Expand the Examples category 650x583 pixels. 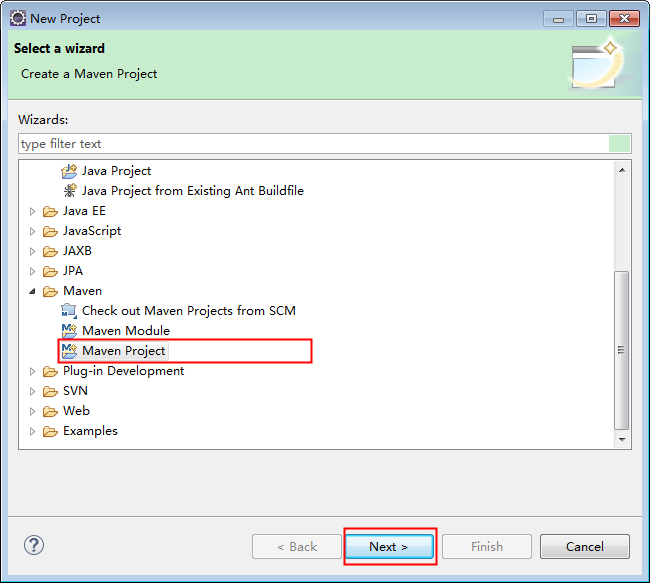tap(32, 432)
